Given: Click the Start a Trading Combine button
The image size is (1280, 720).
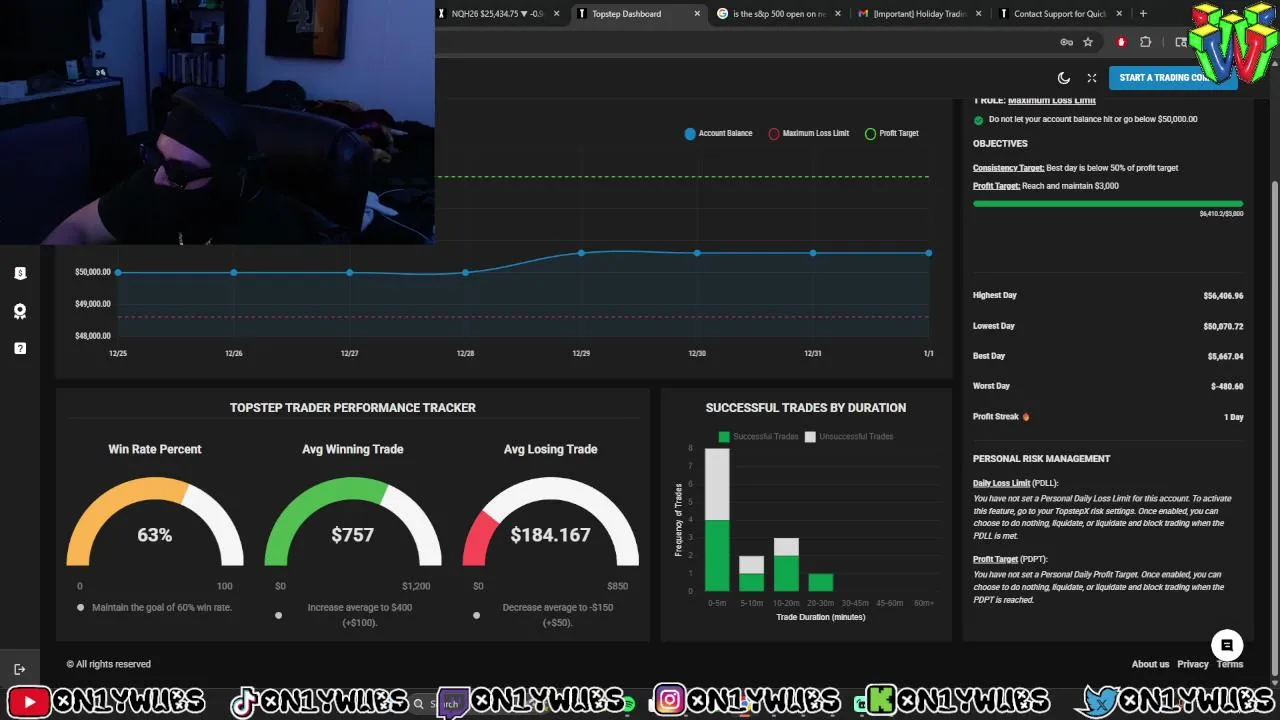Looking at the screenshot, I should (x=1172, y=78).
